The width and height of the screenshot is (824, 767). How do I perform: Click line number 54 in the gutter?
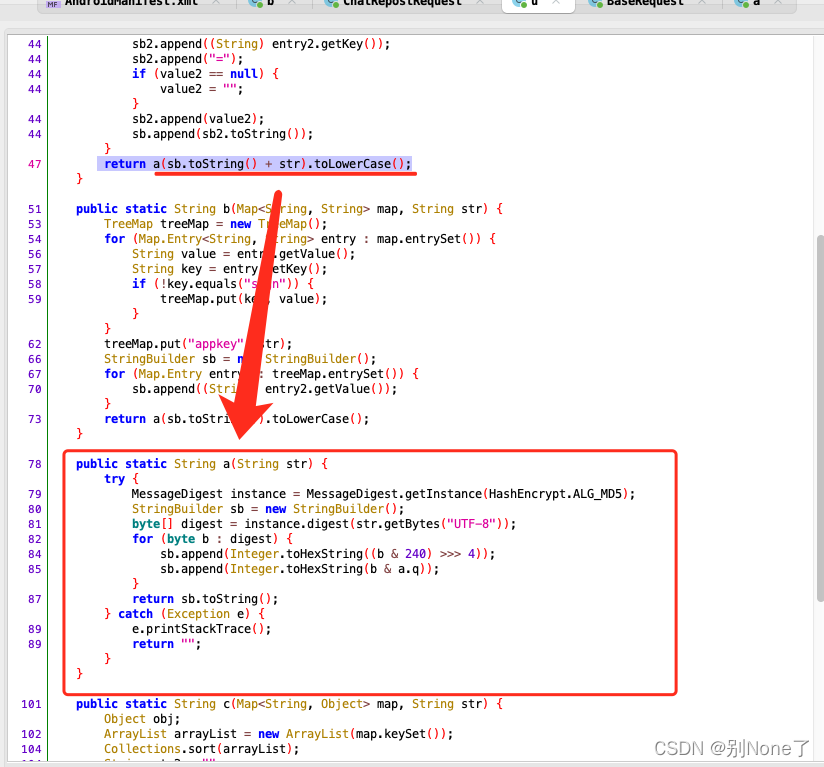point(35,239)
